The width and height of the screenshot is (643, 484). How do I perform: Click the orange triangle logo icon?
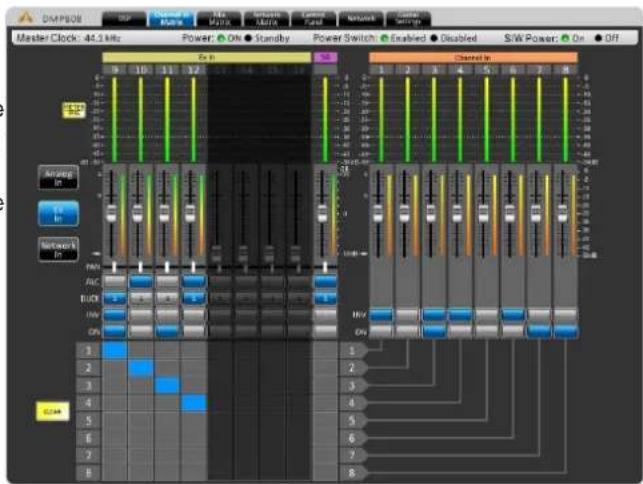(25, 18)
